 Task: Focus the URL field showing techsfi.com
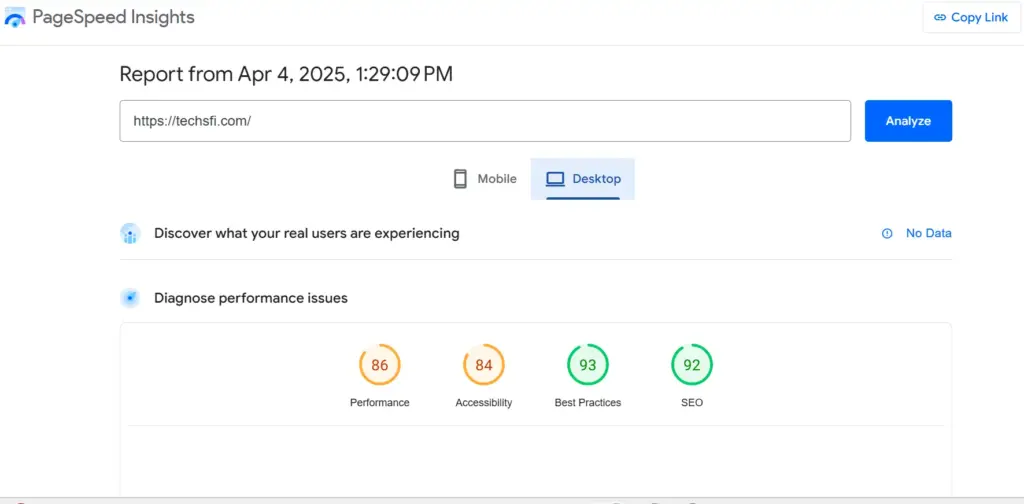[x=485, y=121]
